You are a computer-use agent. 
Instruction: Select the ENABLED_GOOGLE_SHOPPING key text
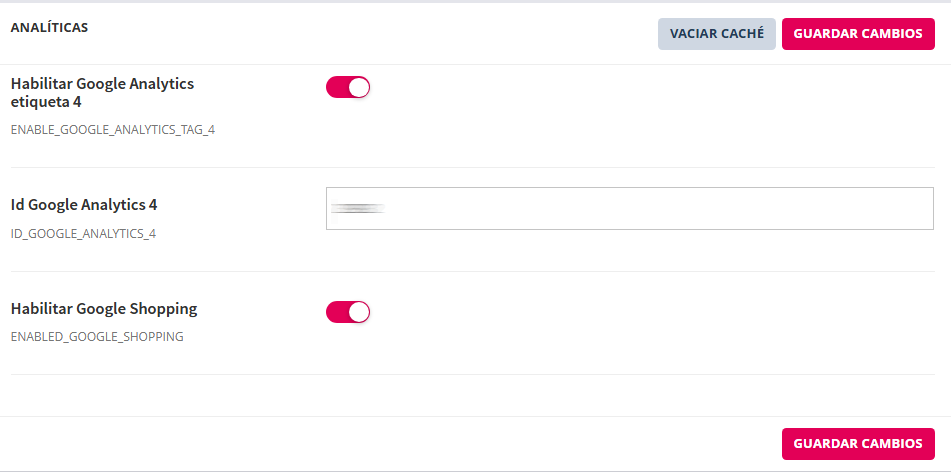click(97, 337)
